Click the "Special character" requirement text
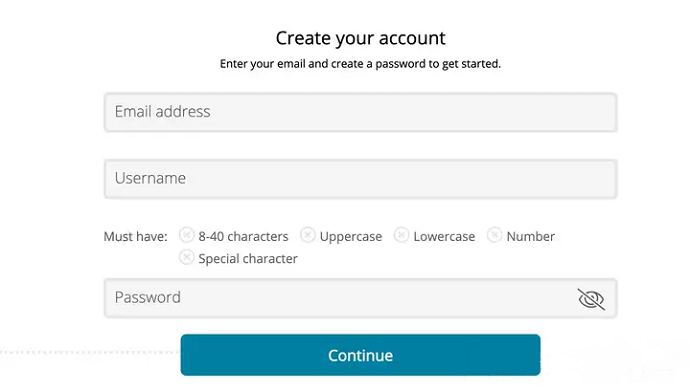 [x=248, y=259]
